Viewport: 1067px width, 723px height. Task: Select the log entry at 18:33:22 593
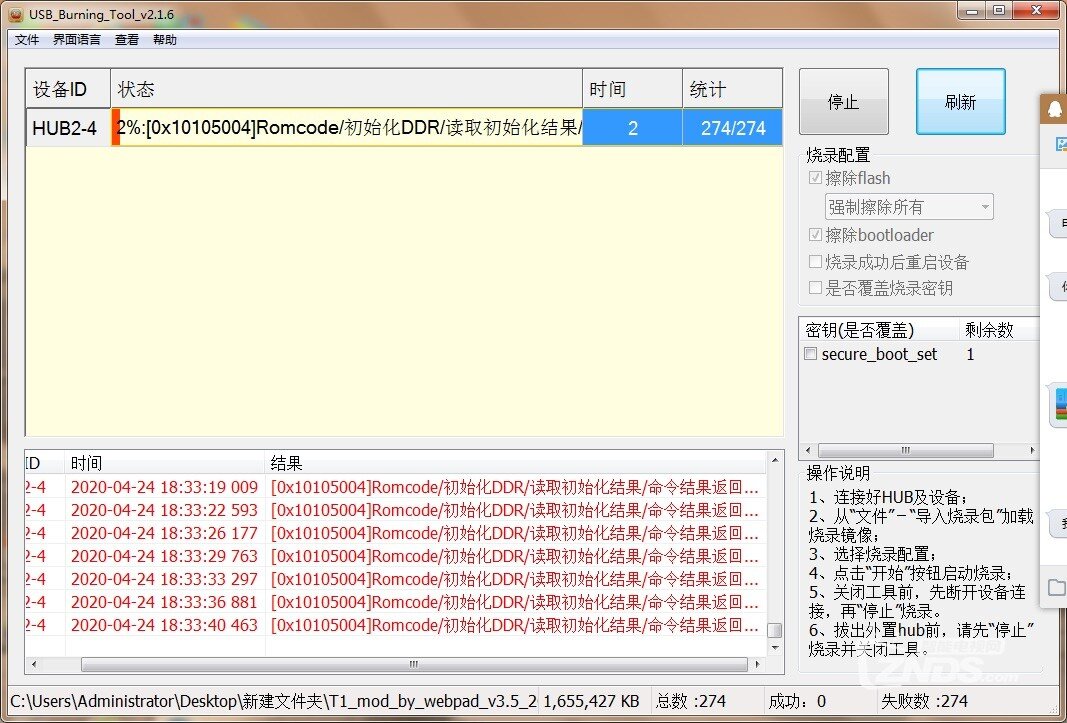395,510
